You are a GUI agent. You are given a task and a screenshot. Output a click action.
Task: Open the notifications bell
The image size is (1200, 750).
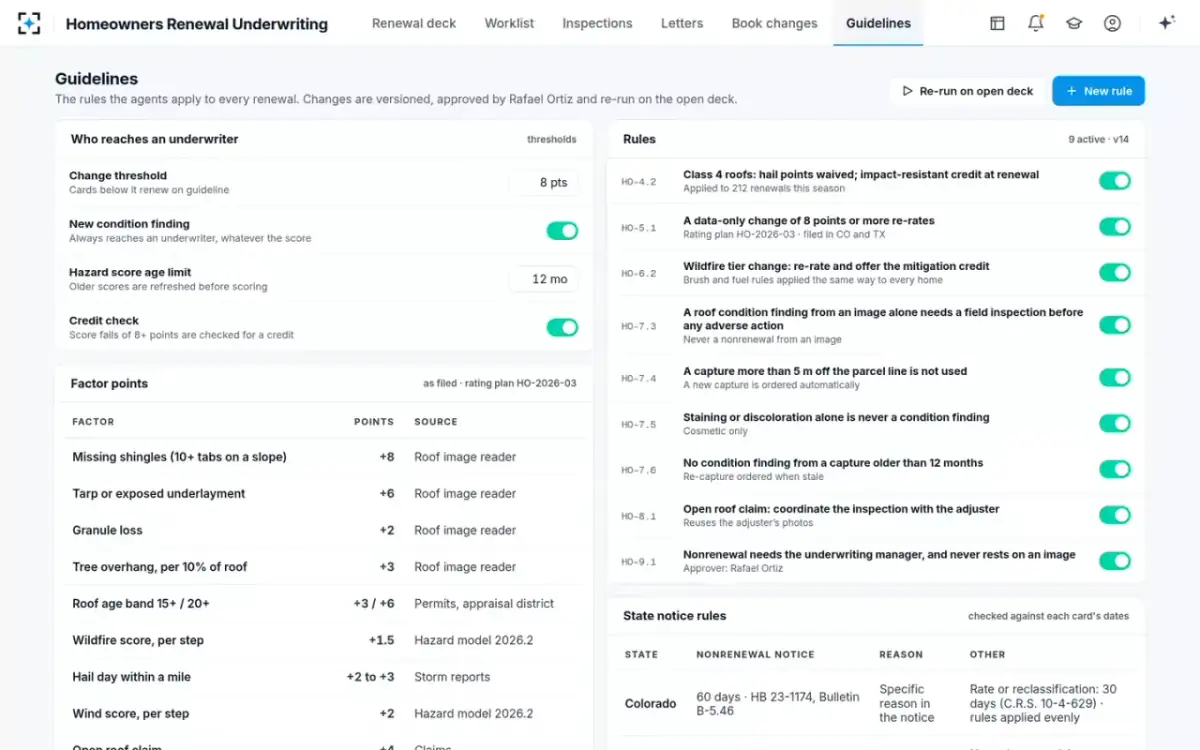click(1036, 23)
